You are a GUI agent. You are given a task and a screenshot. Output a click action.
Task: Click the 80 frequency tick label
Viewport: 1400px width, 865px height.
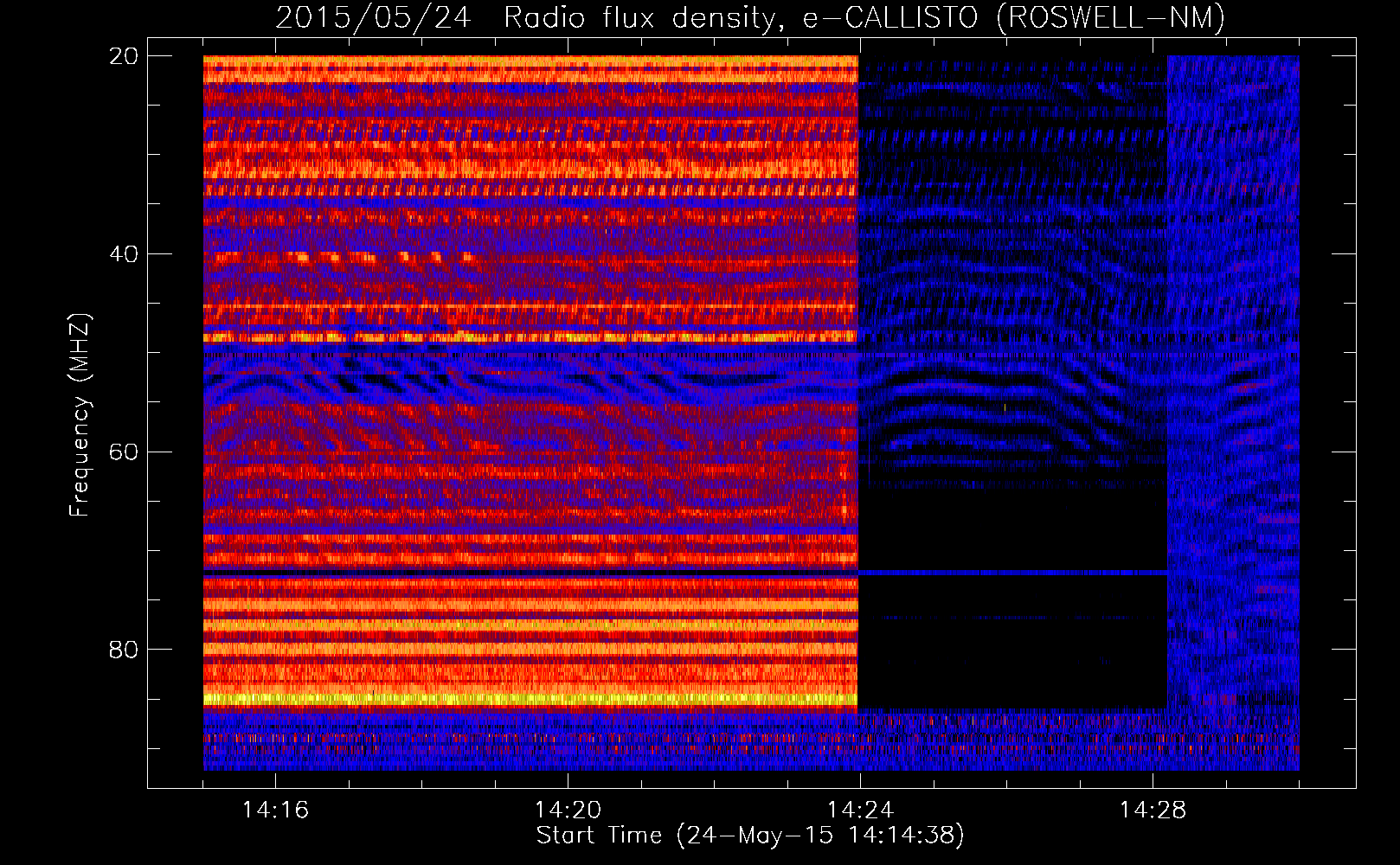pos(125,650)
